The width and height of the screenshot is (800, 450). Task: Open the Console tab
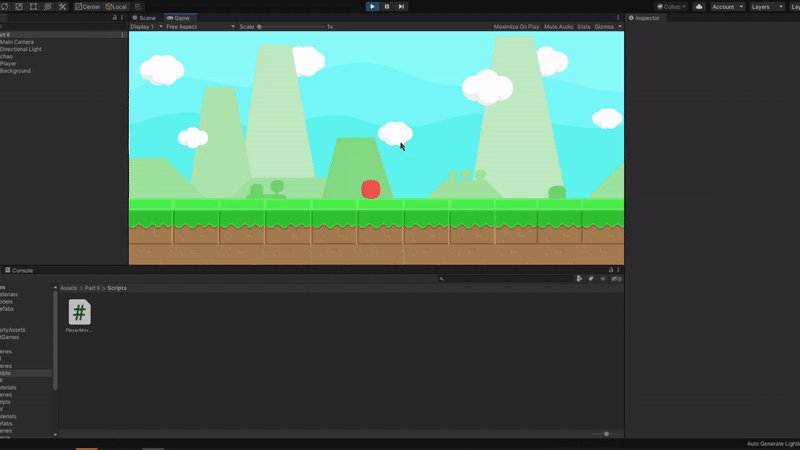click(x=20, y=270)
